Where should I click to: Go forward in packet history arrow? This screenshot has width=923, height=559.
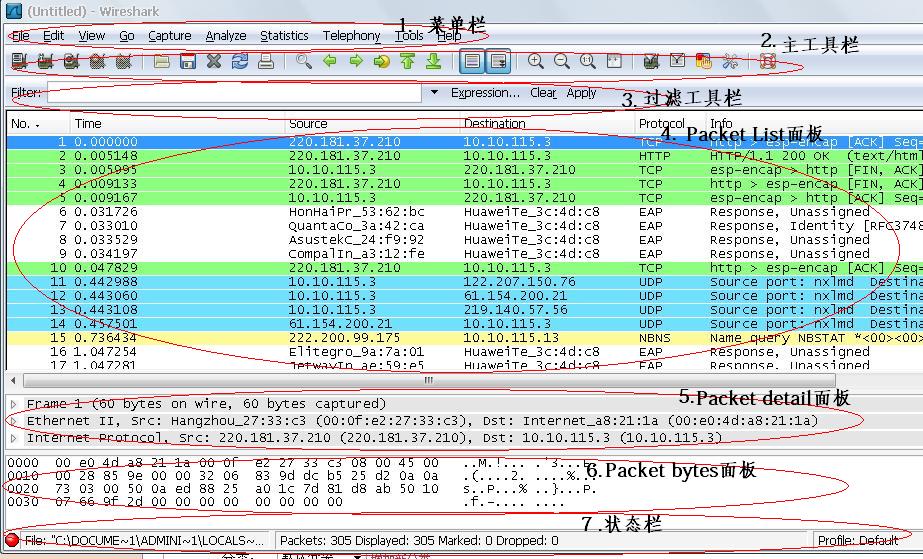(x=356, y=61)
